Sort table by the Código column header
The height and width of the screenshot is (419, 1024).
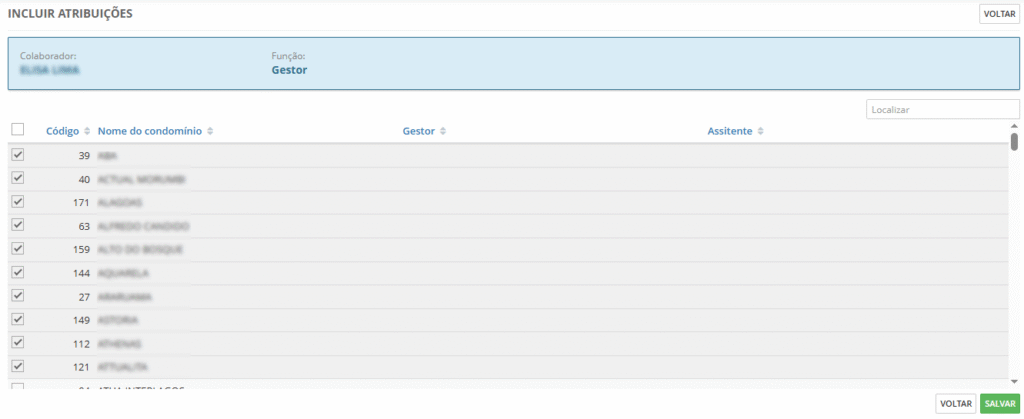pos(63,131)
